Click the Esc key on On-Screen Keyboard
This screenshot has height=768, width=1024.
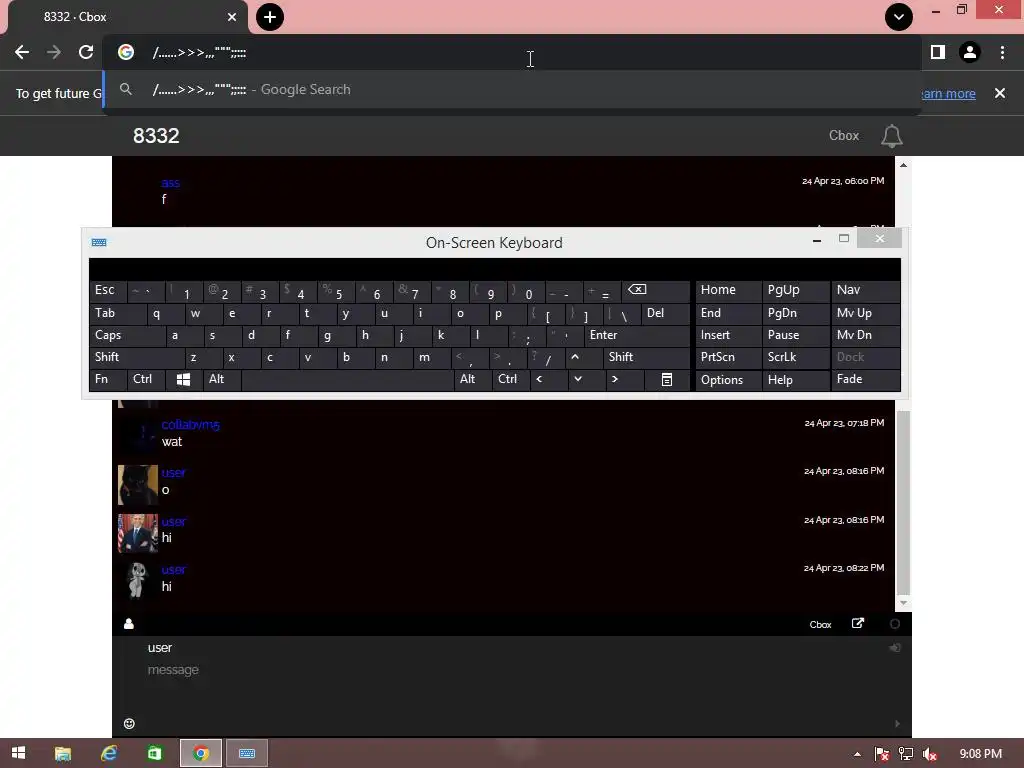[108, 290]
